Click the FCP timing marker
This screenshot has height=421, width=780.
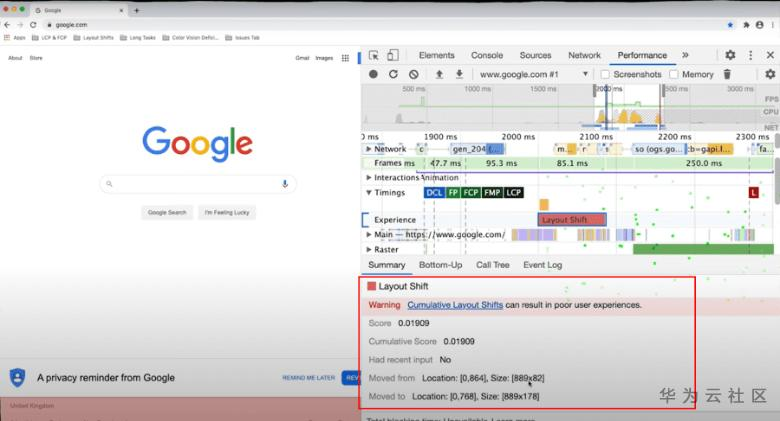tap(471, 193)
